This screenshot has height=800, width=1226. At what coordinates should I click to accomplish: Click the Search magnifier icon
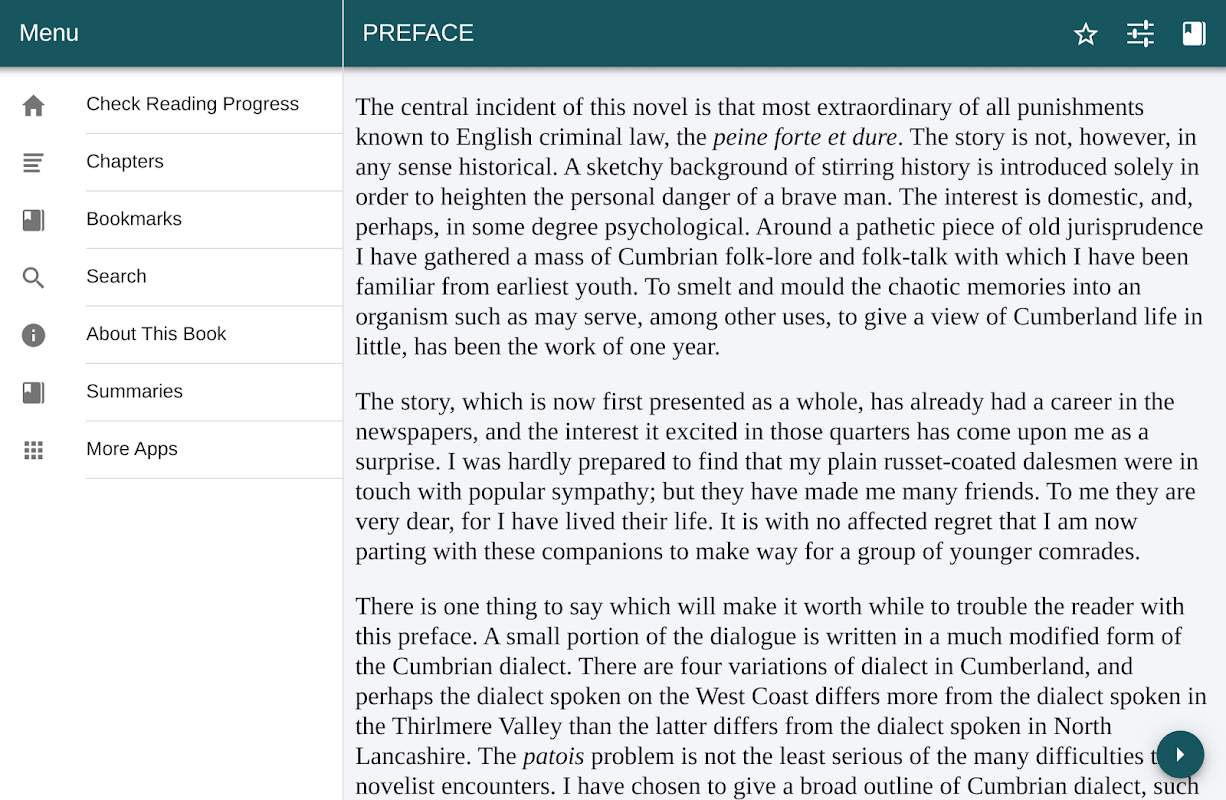click(x=34, y=277)
